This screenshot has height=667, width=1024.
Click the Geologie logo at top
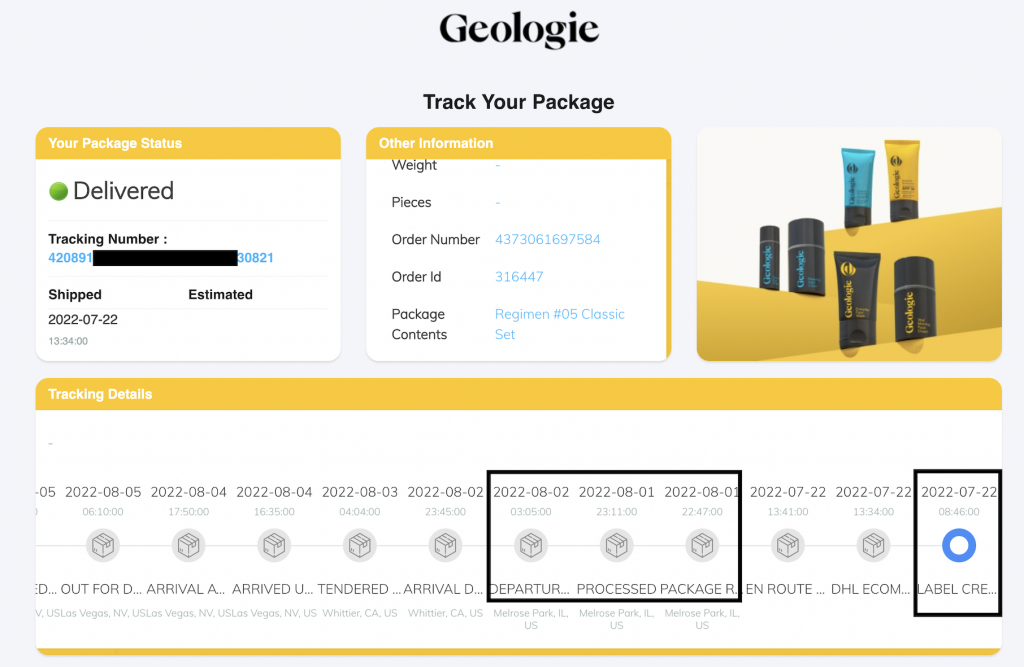pos(518,30)
